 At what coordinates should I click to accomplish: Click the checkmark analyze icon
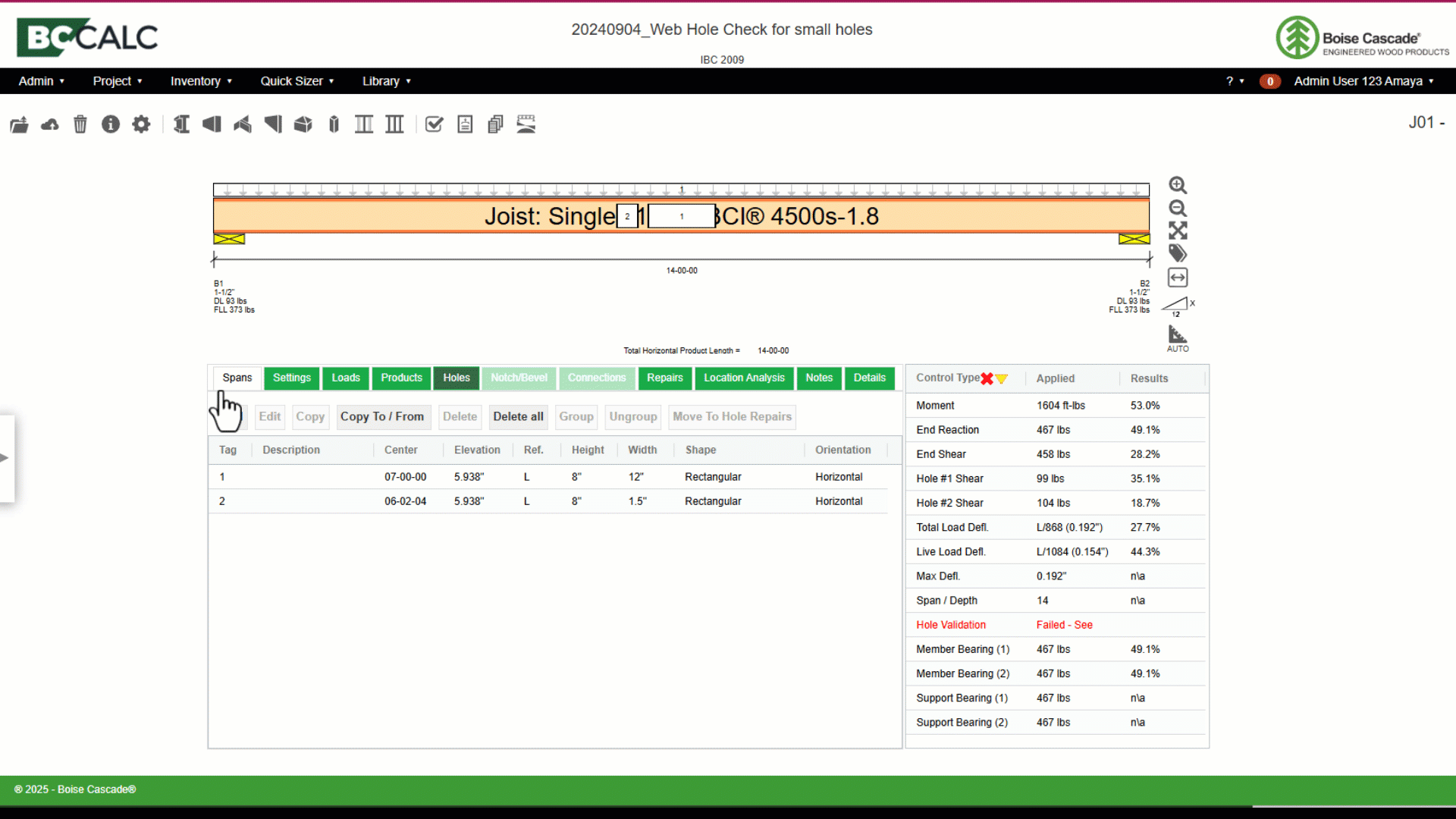pyautogui.click(x=435, y=124)
